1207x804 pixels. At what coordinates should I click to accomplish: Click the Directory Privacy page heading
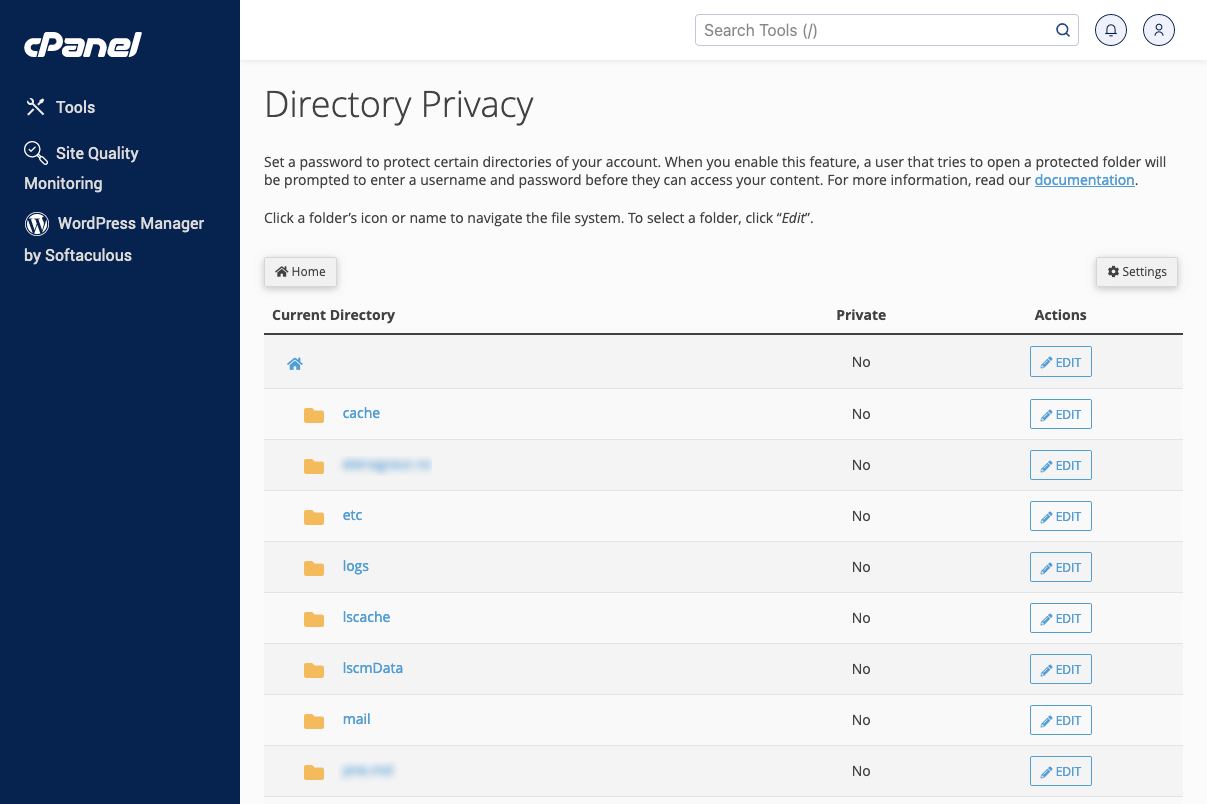[x=399, y=105]
